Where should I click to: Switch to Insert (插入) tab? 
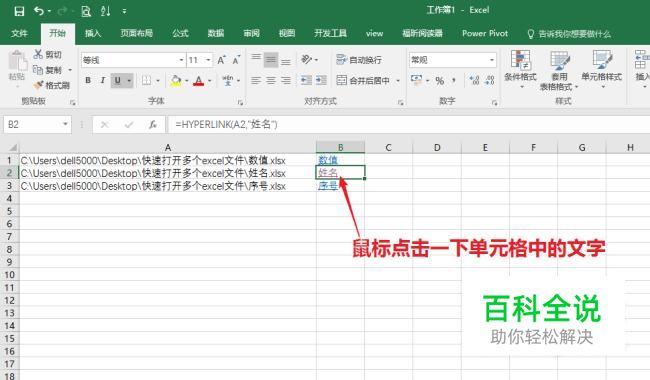click(x=93, y=34)
